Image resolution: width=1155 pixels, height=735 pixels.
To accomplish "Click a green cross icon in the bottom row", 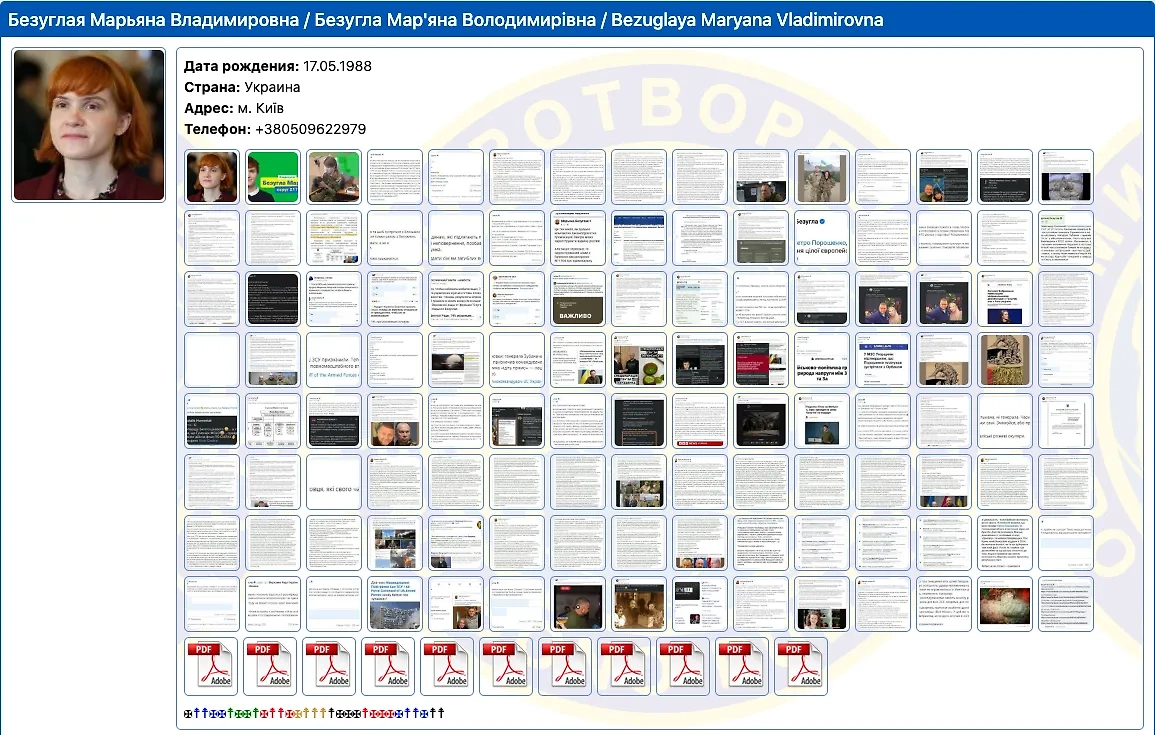I will click(238, 712).
